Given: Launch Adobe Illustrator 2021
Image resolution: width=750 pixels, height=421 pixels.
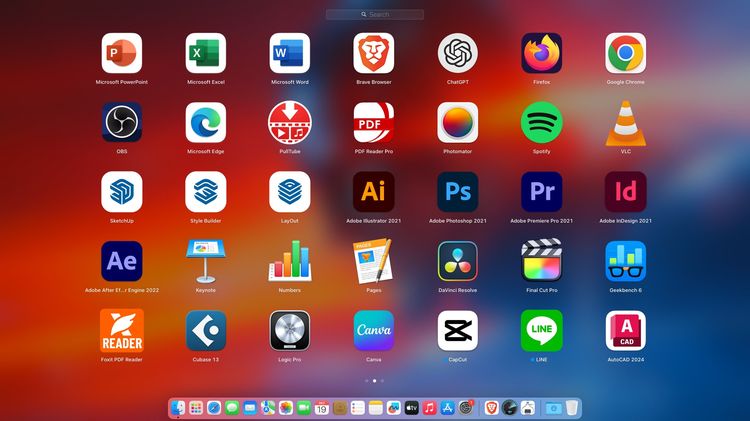Looking at the screenshot, I should (373, 191).
